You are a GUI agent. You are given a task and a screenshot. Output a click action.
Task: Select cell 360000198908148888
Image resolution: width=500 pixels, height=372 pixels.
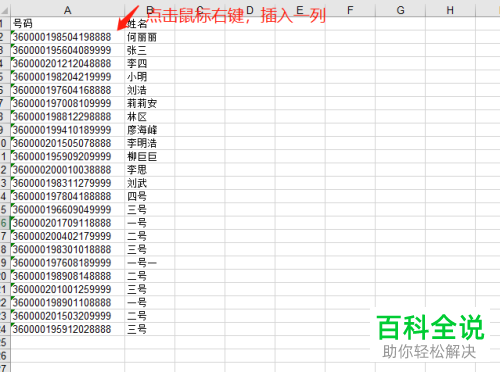click(67, 276)
